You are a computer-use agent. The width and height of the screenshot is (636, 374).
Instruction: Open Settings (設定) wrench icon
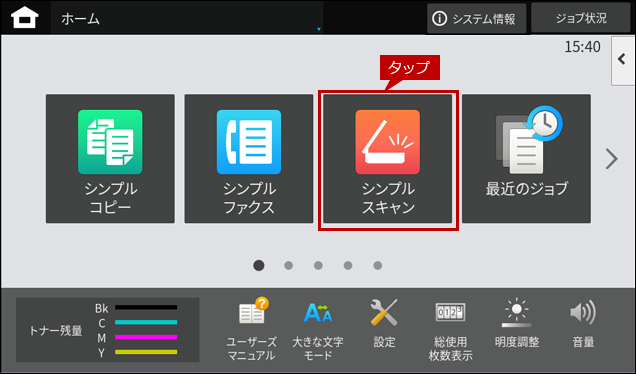(384, 323)
